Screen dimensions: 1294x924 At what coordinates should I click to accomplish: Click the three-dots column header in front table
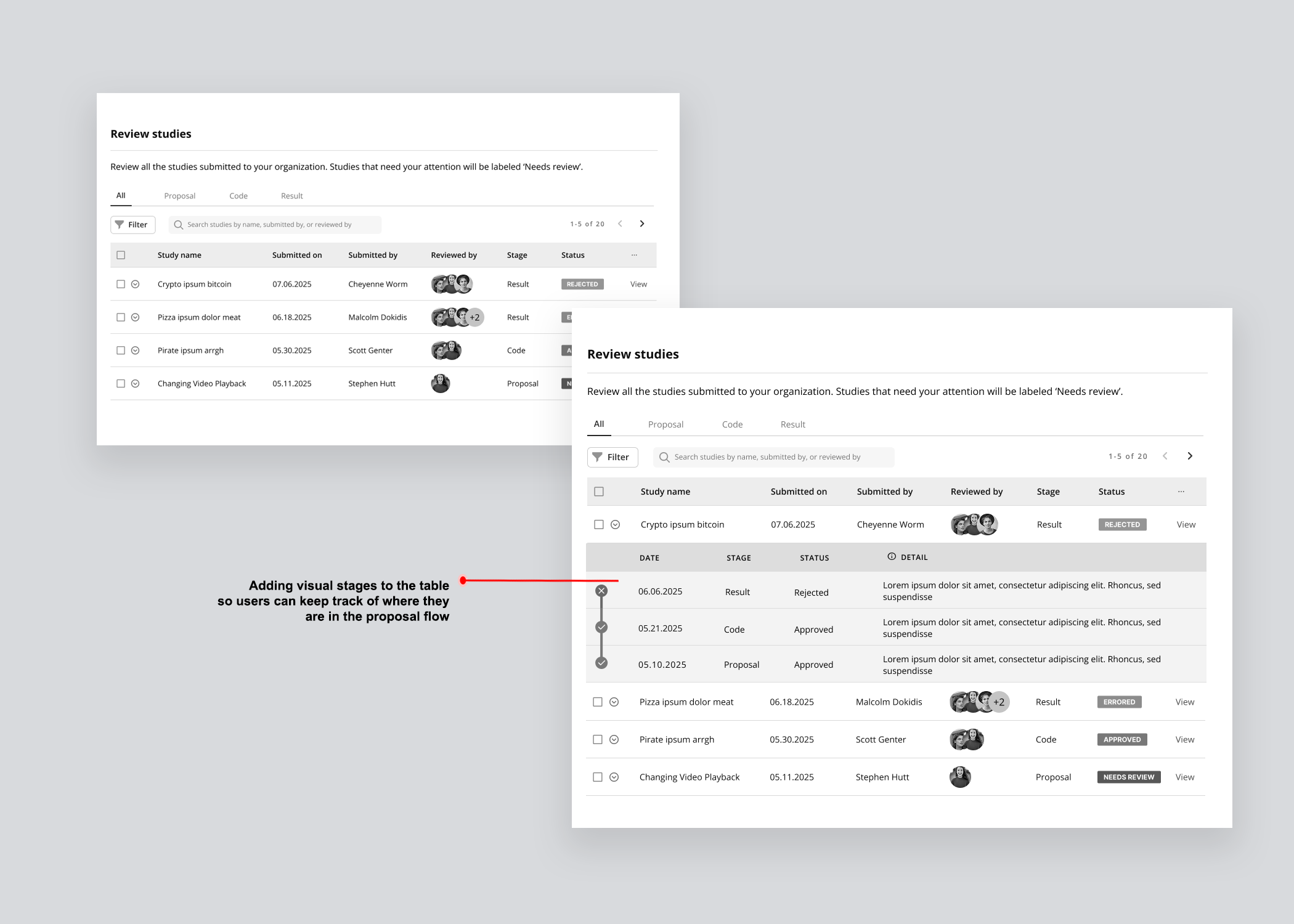click(1181, 492)
